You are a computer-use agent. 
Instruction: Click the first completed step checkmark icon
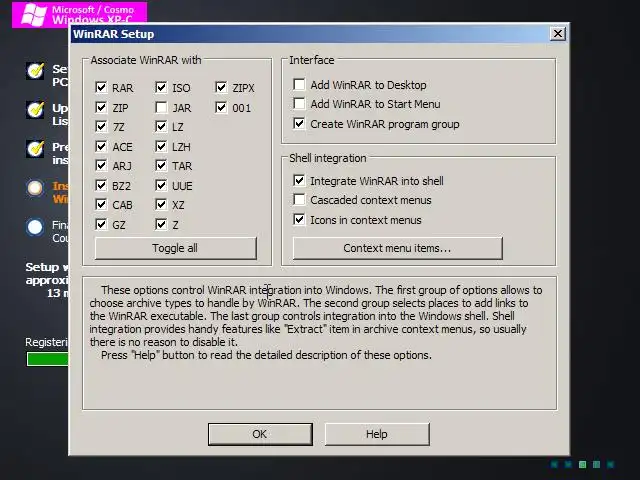coord(36,71)
